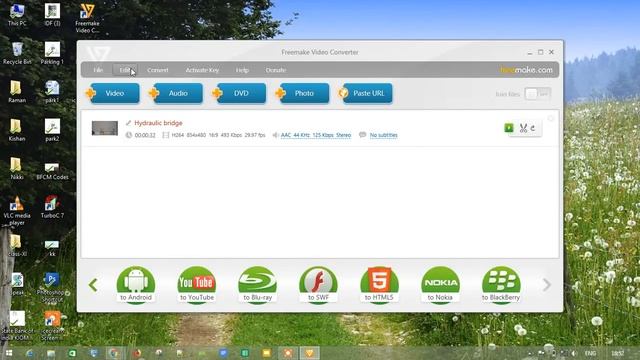Open Firefox from the taskbar
The image size is (640, 360).
(x=137, y=353)
